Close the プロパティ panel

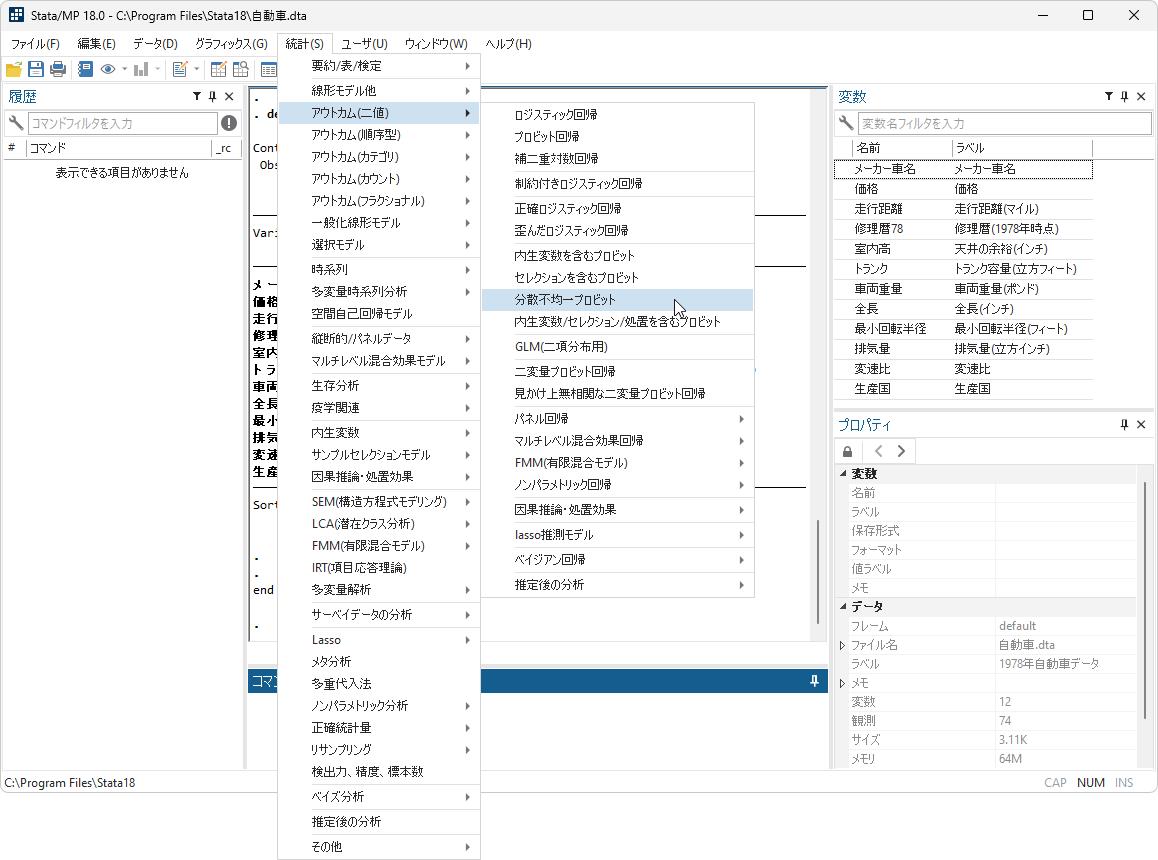[1141, 424]
